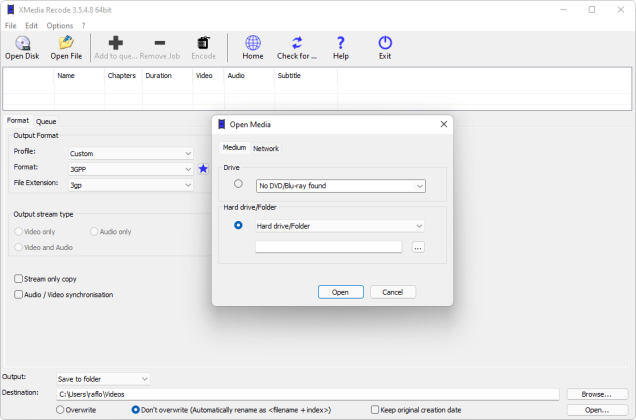Switch to the Network tab

coord(266,148)
